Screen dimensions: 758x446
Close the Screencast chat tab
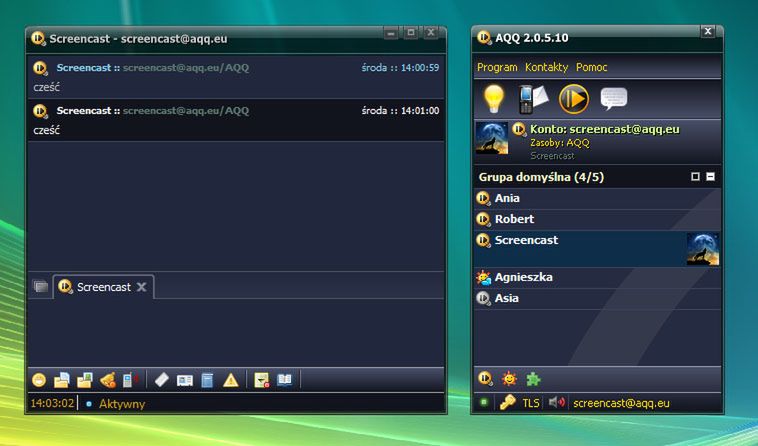point(141,287)
